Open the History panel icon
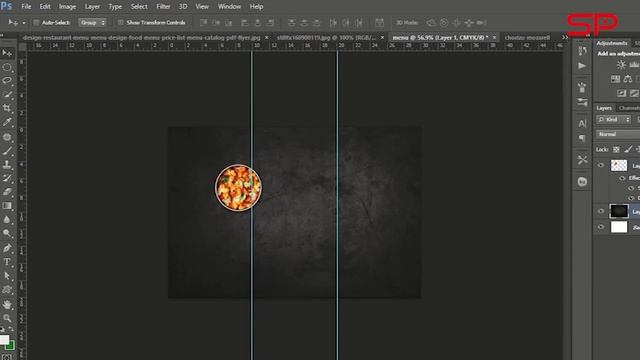This screenshot has width=640, height=360. (x=582, y=51)
